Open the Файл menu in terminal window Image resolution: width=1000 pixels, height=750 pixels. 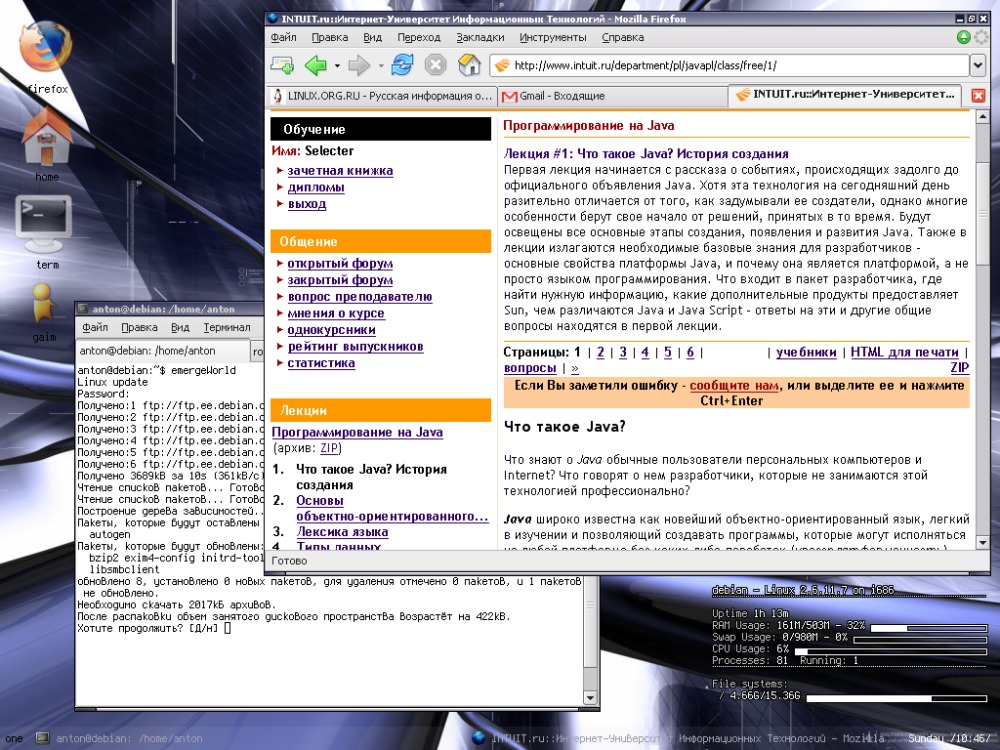point(95,327)
